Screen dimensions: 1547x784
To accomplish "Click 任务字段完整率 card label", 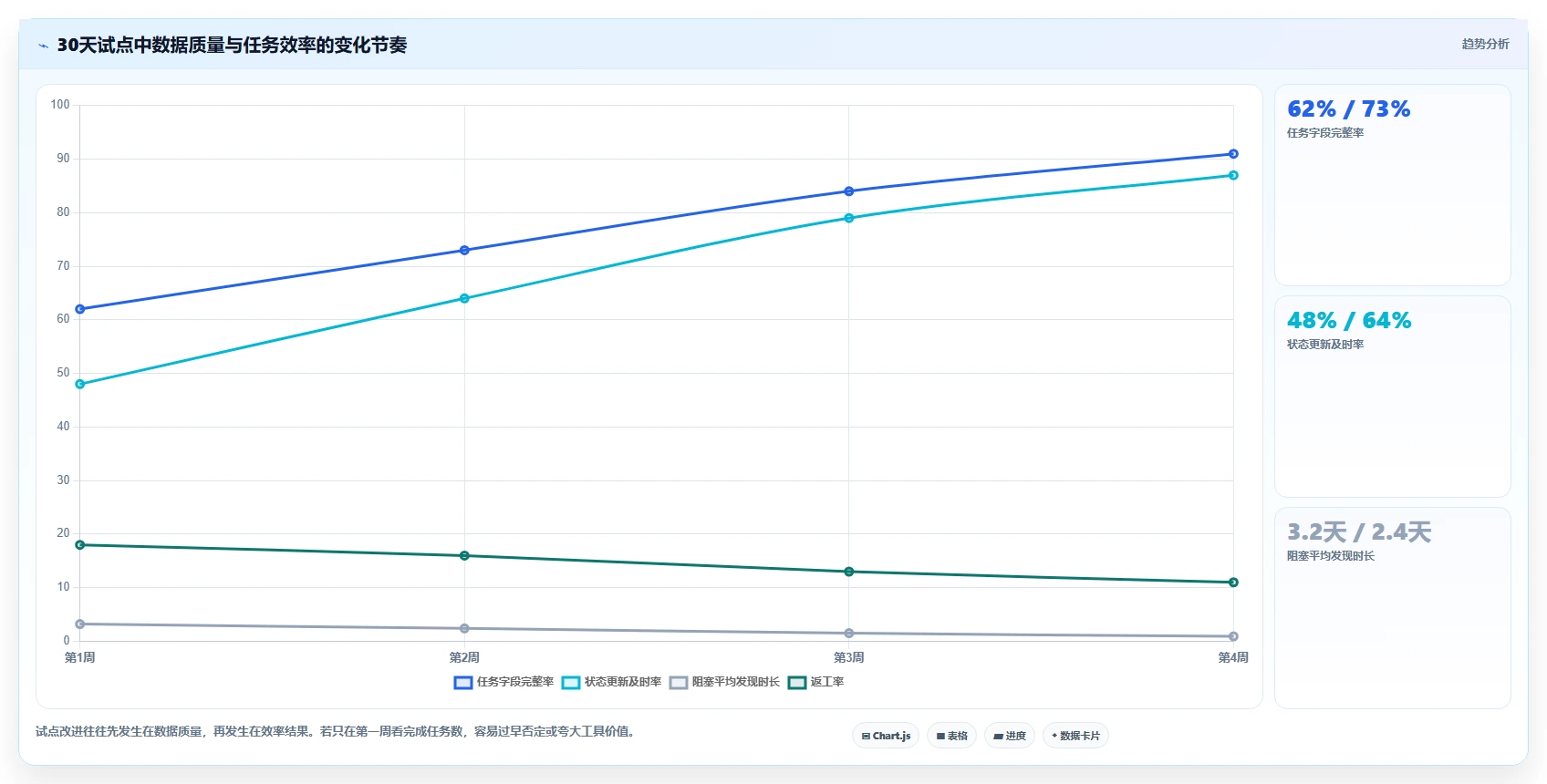I will pos(1325,133).
